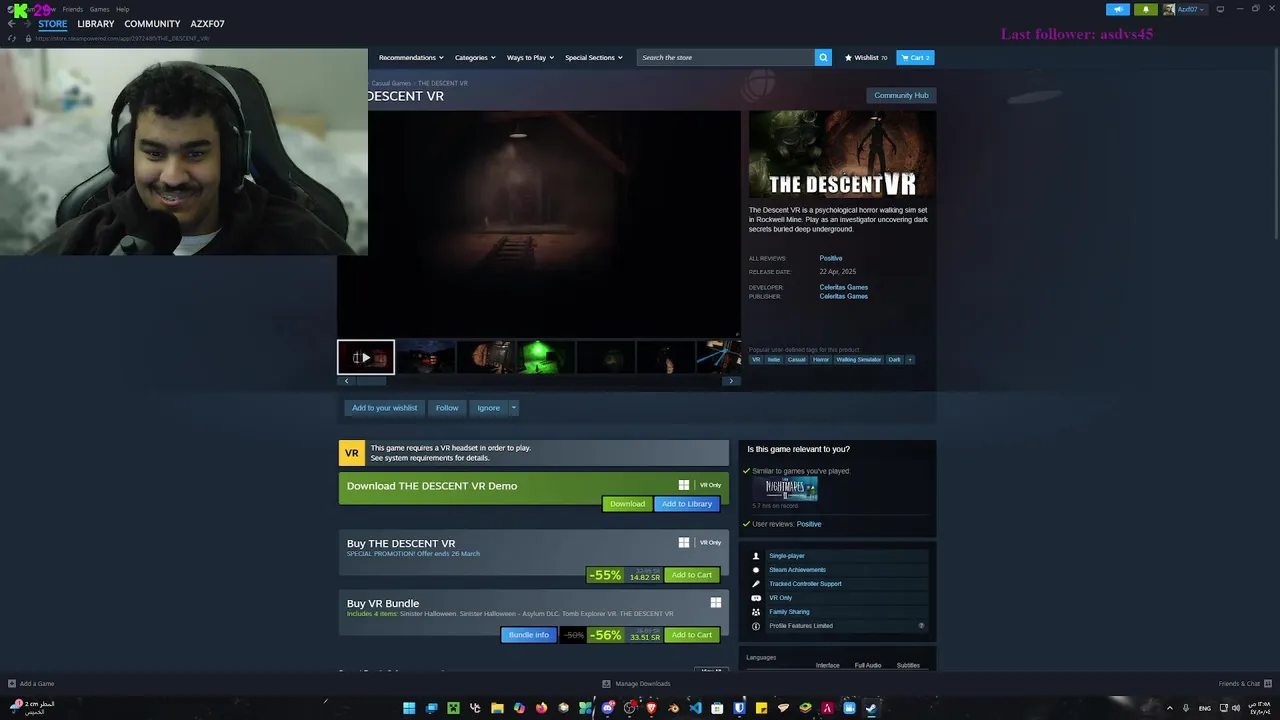This screenshot has width=1280, height=720.
Task: Open File Explorer from the taskbar
Action: [x=497, y=708]
